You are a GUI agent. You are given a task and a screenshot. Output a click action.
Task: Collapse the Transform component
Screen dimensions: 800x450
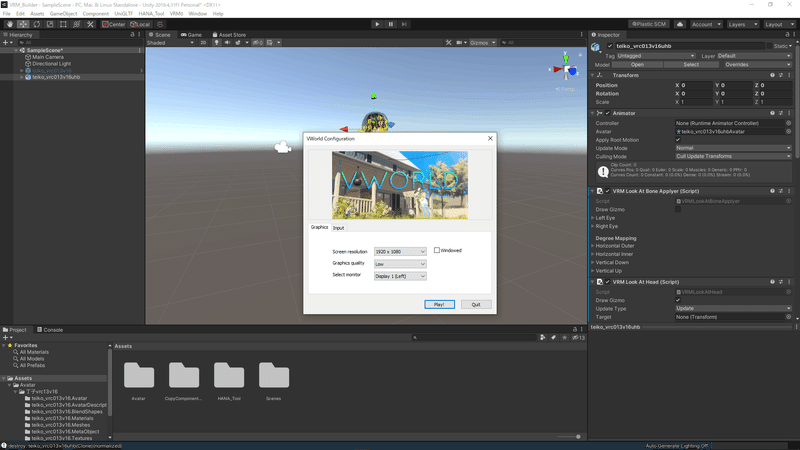coord(593,75)
